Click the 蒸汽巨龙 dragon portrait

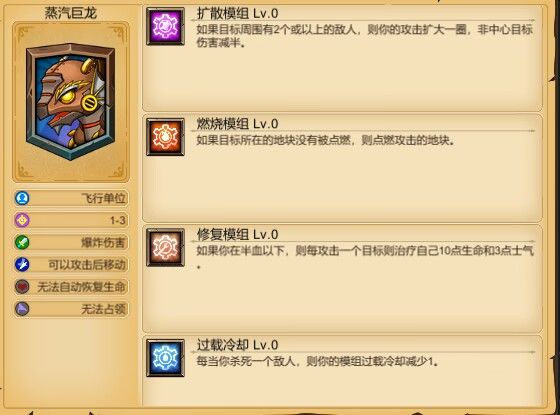pyautogui.click(x=71, y=102)
